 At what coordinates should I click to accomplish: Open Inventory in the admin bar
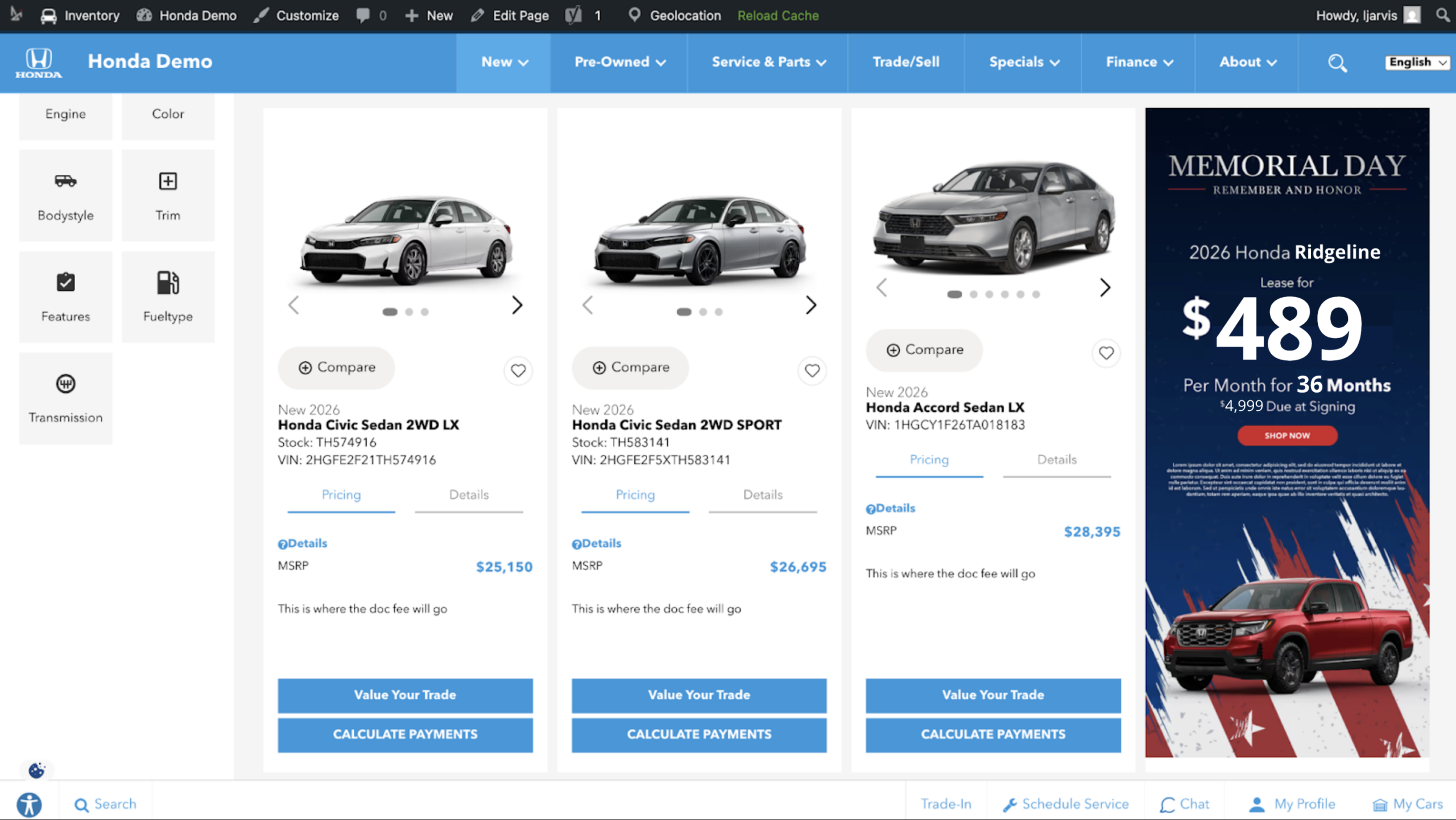(x=80, y=15)
